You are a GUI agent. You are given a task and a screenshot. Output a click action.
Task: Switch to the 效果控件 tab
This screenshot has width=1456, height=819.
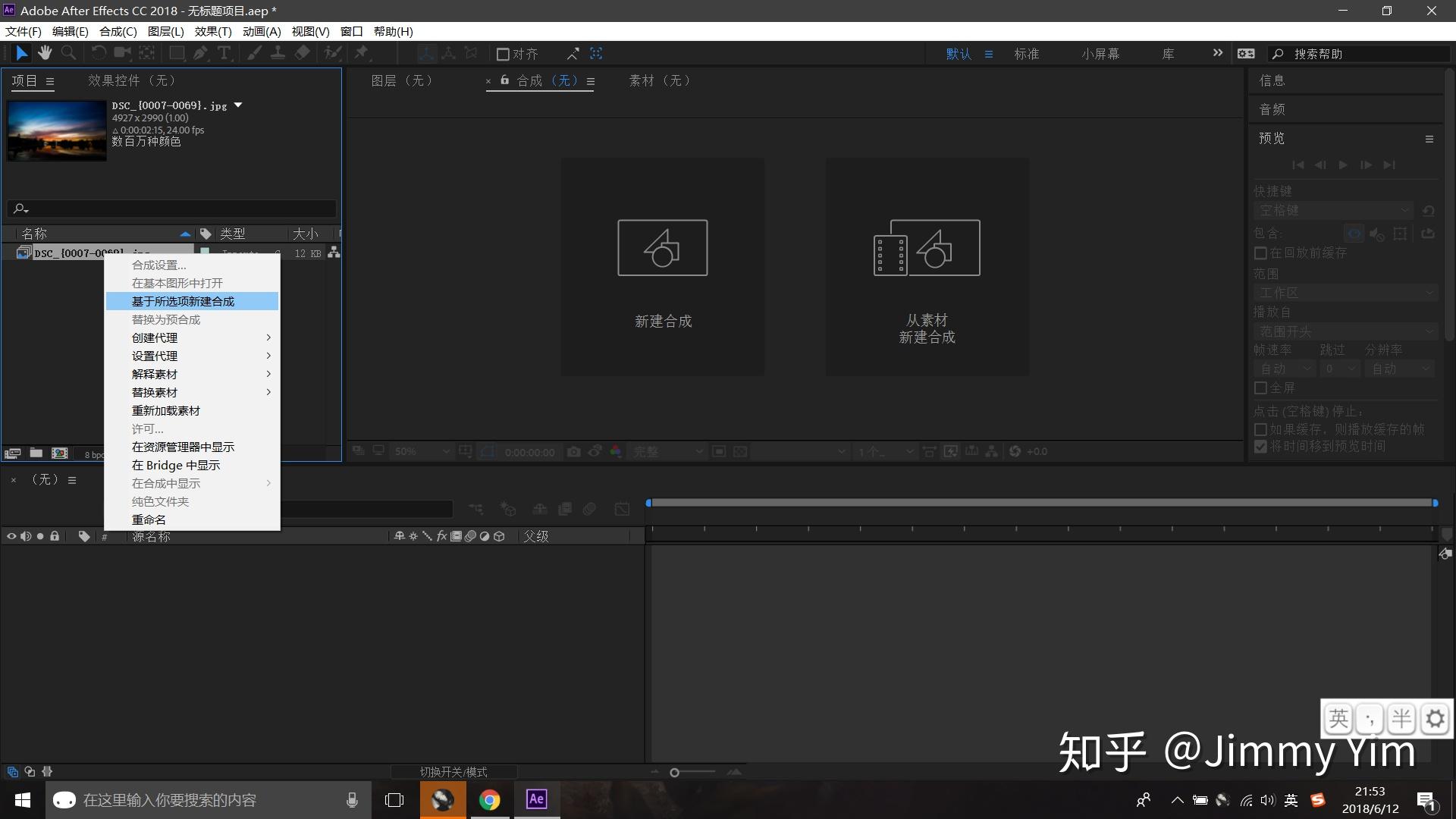pyautogui.click(x=131, y=80)
